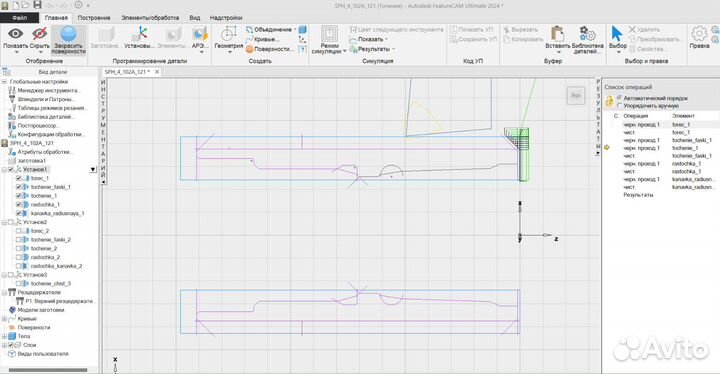720x374 pixels.
Task: Open the Правка gear settings
Action: [699, 38]
